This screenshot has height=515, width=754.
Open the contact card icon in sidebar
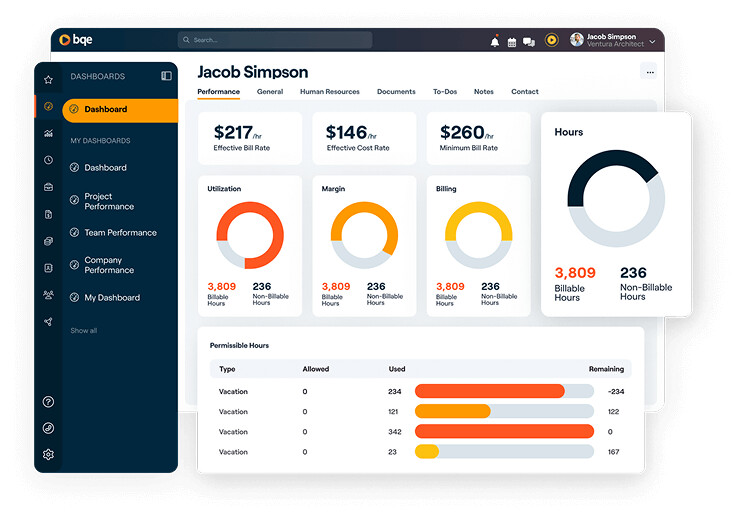click(x=48, y=268)
